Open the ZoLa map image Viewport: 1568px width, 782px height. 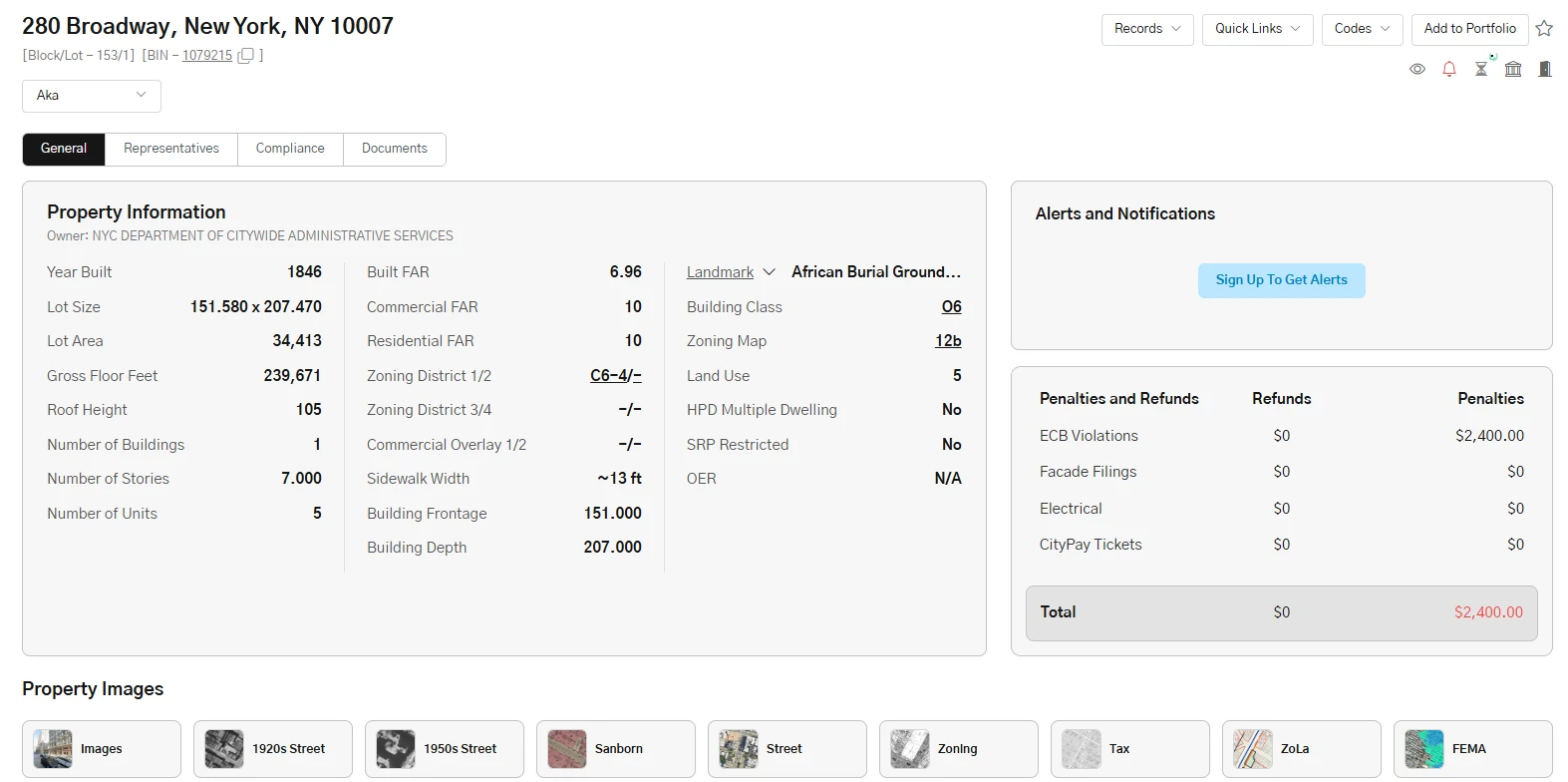(1302, 749)
